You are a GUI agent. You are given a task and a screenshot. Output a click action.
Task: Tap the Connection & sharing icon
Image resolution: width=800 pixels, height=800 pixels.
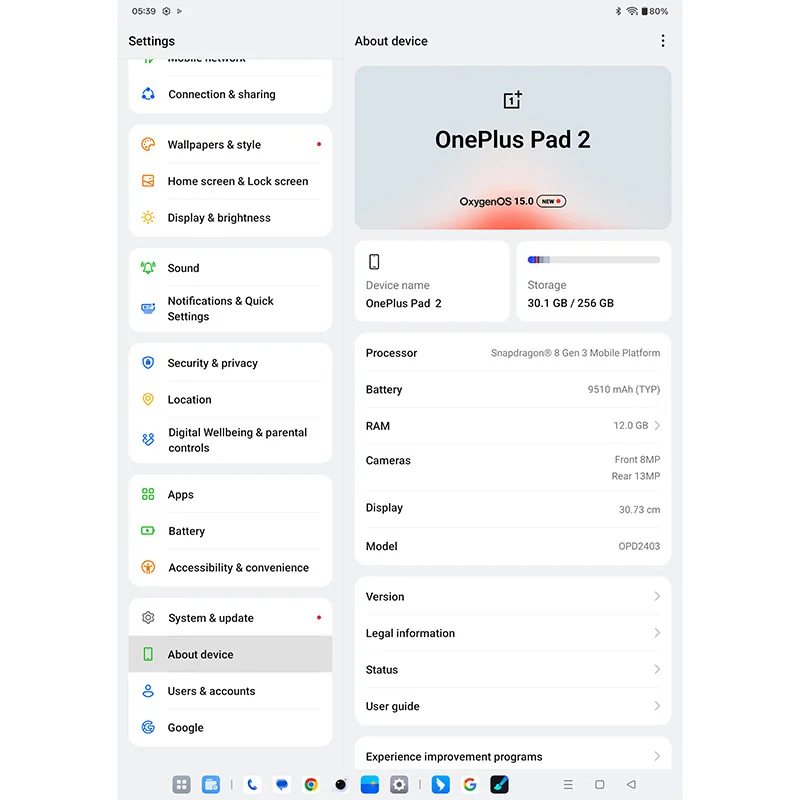pyautogui.click(x=148, y=94)
